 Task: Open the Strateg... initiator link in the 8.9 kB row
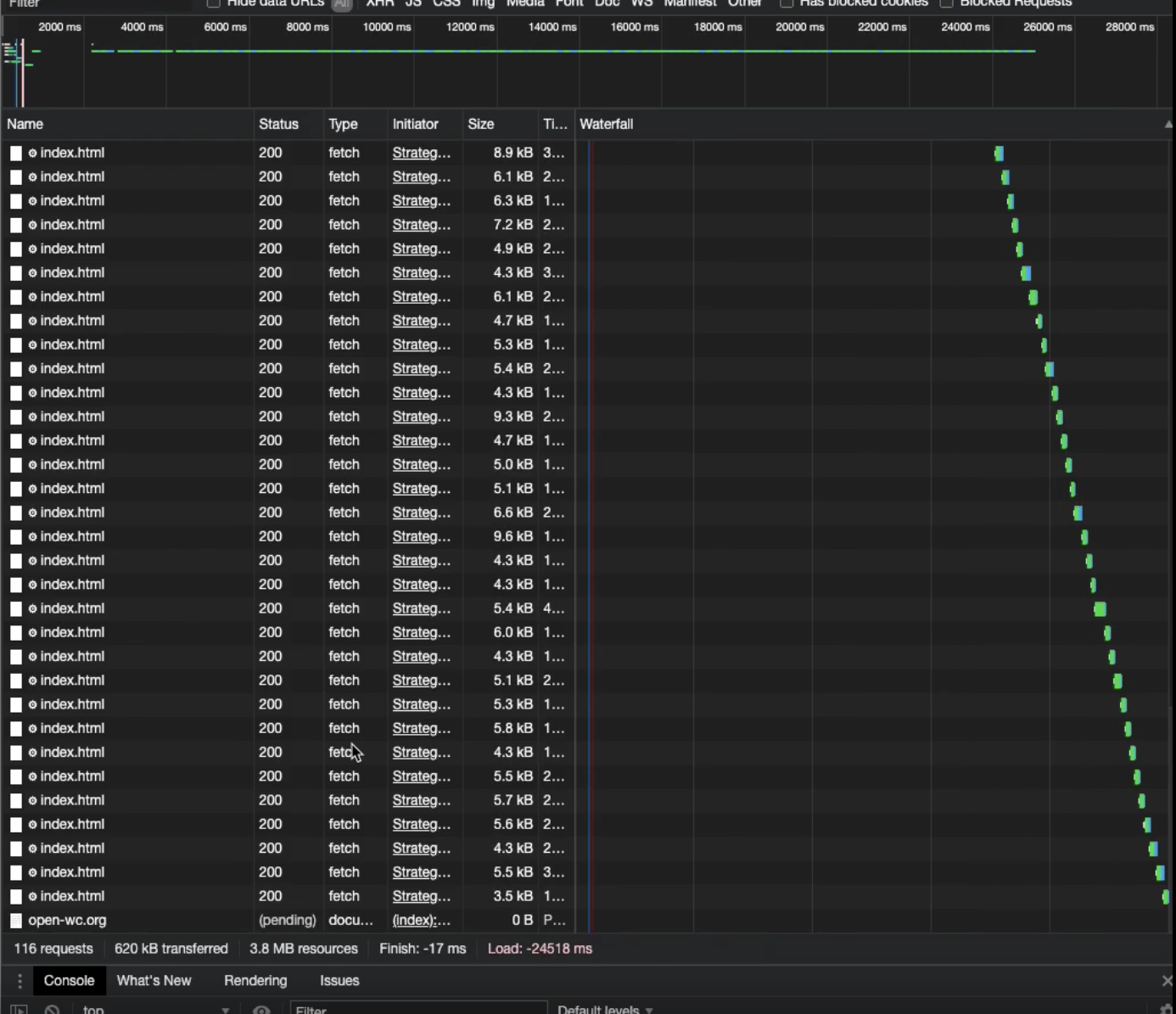click(x=421, y=153)
